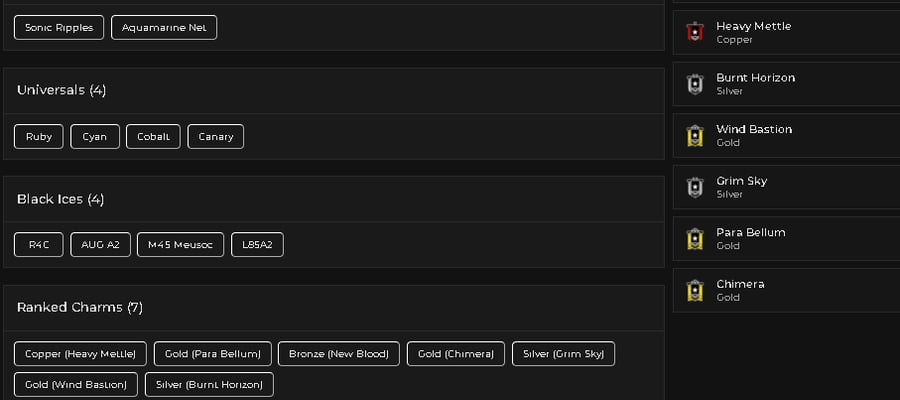The height and width of the screenshot is (400, 900).
Task: Click the Wind Bastion Gold charm icon
Action: pyautogui.click(x=695, y=135)
